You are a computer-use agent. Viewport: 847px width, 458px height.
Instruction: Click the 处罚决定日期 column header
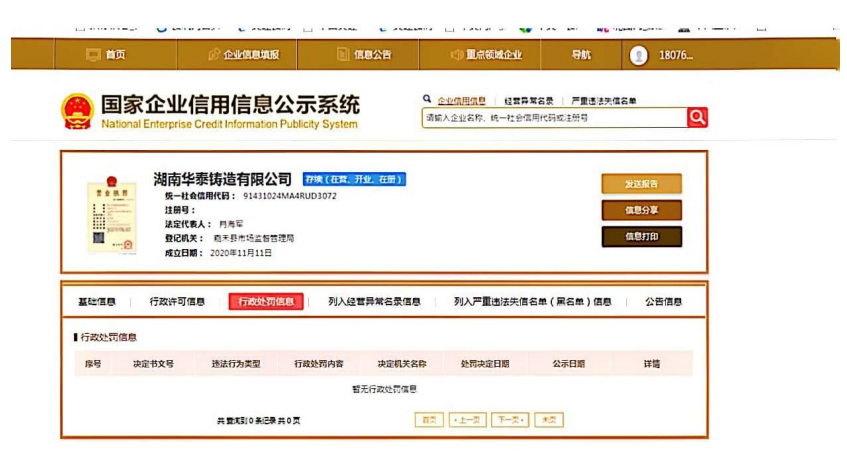(x=485, y=364)
